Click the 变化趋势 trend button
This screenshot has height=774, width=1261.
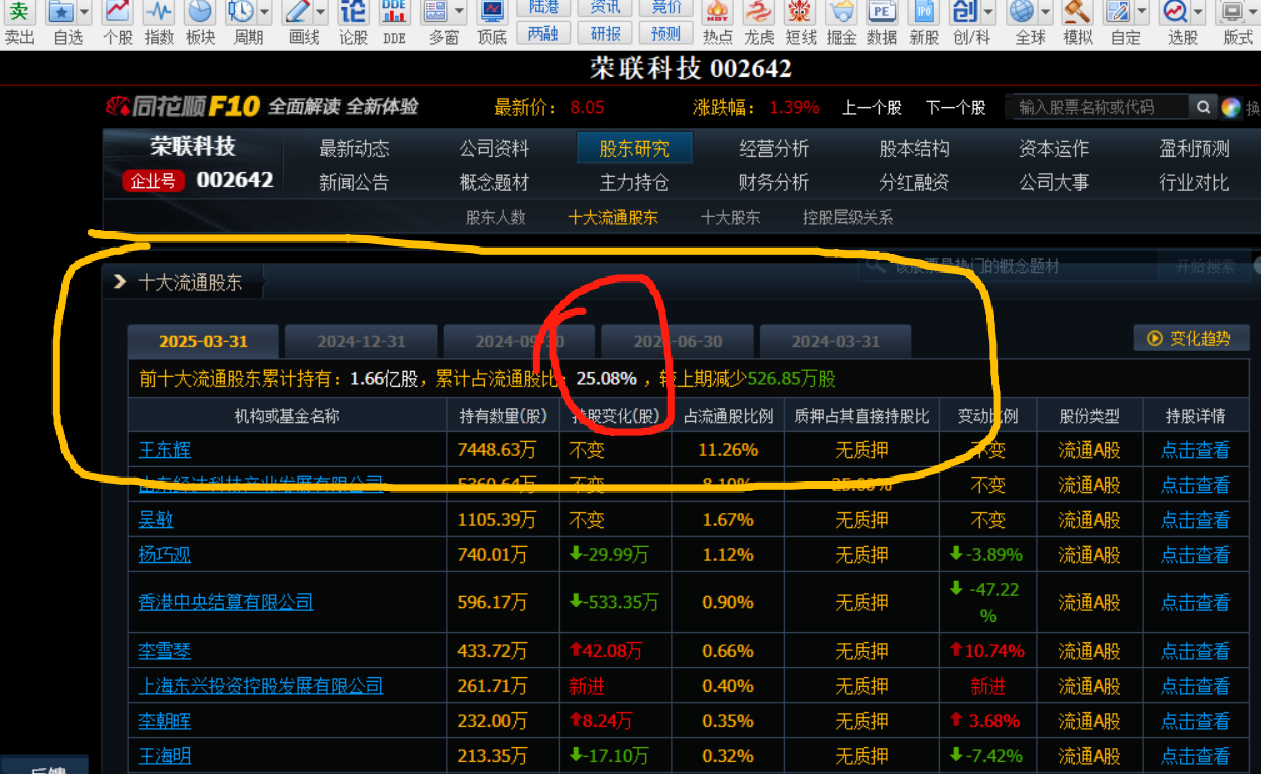click(x=1191, y=338)
